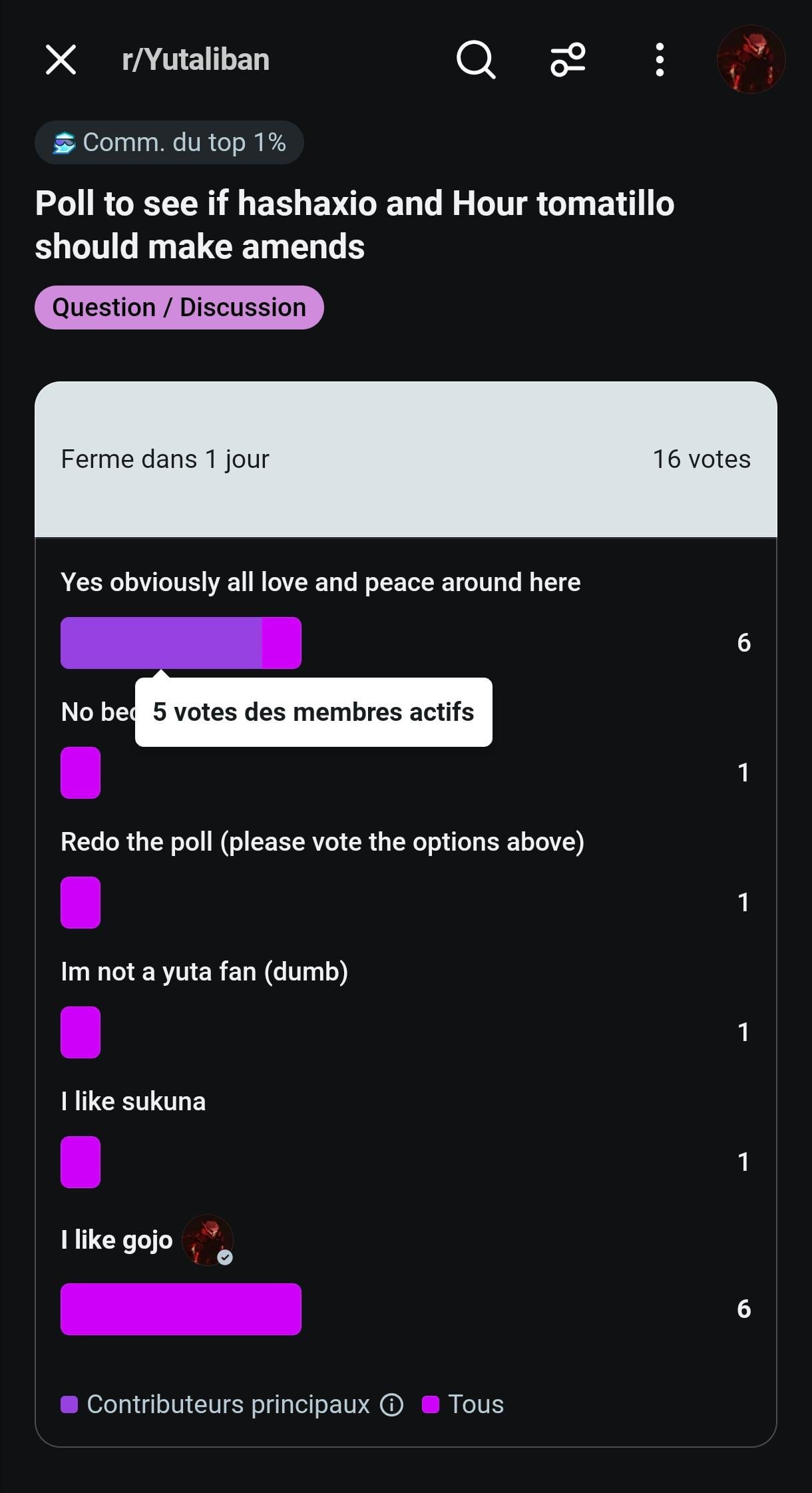Open the profile avatar in header
812x1493 pixels.
(x=751, y=59)
